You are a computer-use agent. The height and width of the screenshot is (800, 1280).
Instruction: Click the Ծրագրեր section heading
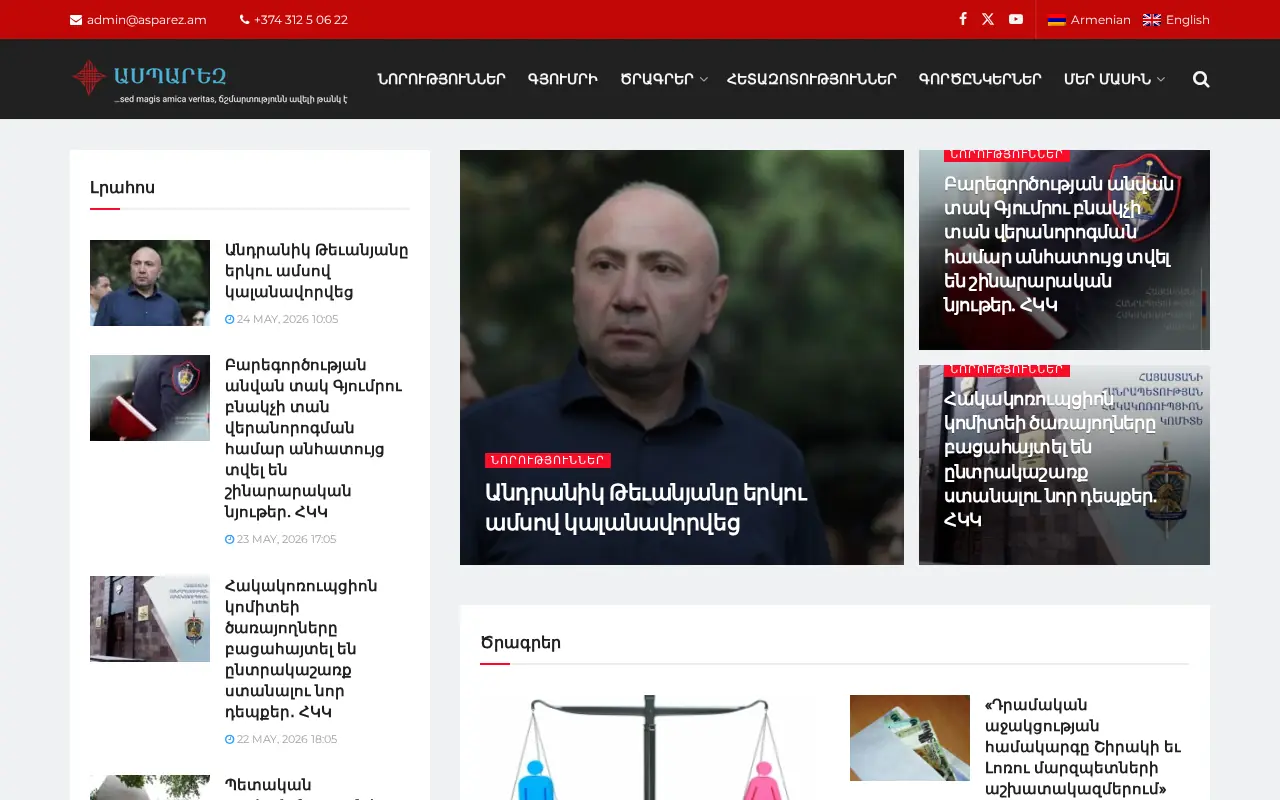[x=520, y=643]
